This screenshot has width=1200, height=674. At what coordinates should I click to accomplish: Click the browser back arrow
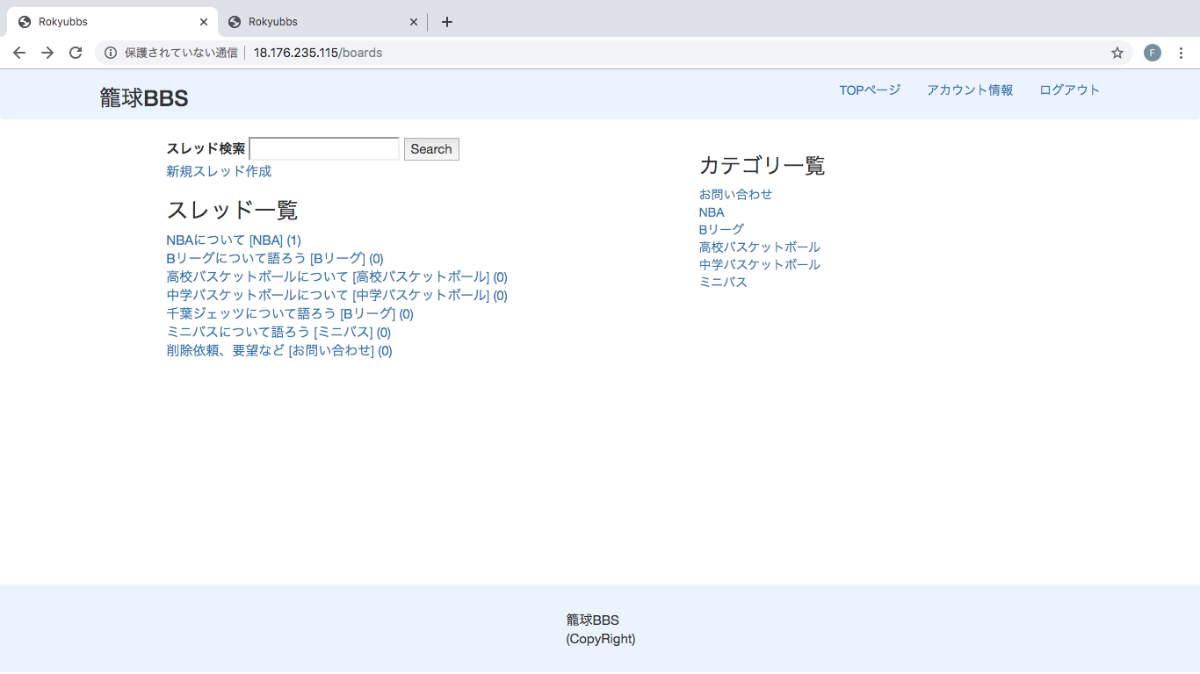point(19,53)
